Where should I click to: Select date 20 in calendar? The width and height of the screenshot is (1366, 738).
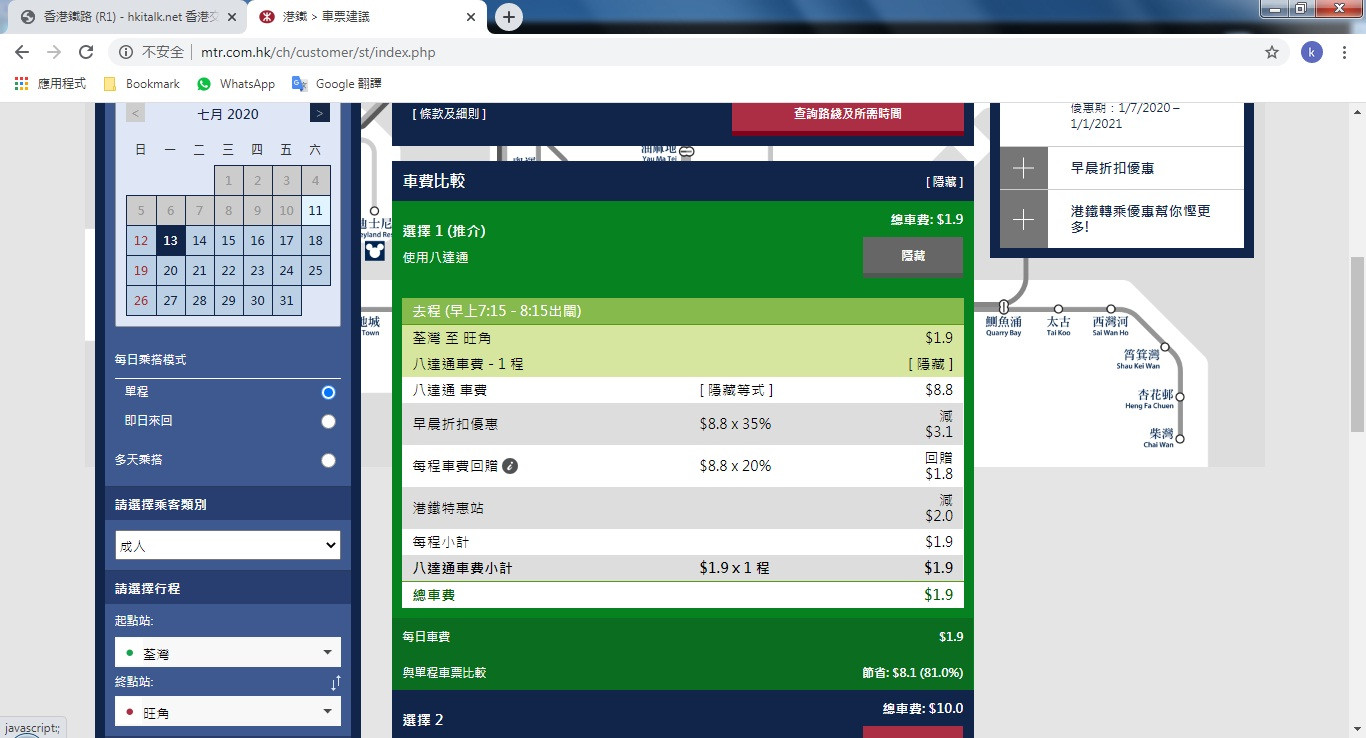[171, 270]
